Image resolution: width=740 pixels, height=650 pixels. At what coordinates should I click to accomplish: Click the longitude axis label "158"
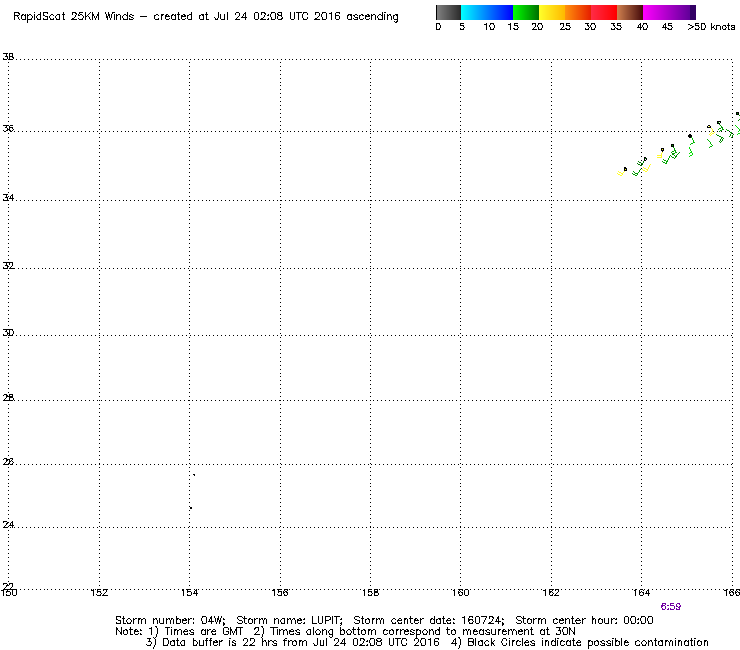[x=370, y=592]
